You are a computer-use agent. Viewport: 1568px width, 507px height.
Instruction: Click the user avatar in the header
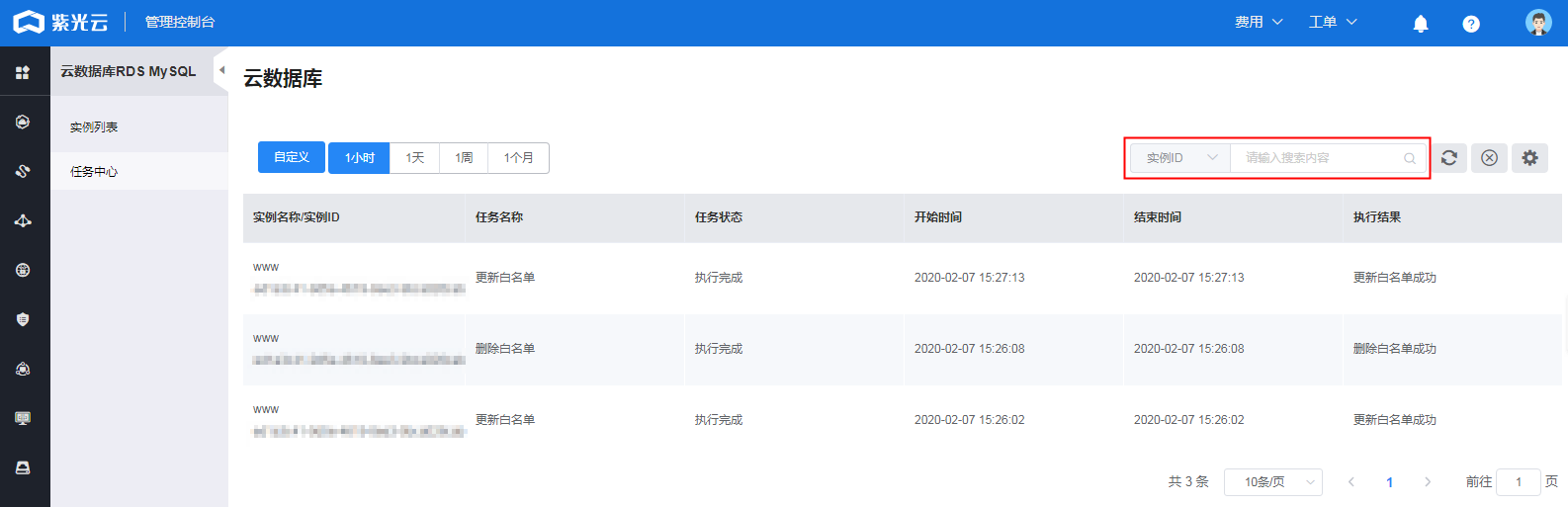click(1538, 23)
